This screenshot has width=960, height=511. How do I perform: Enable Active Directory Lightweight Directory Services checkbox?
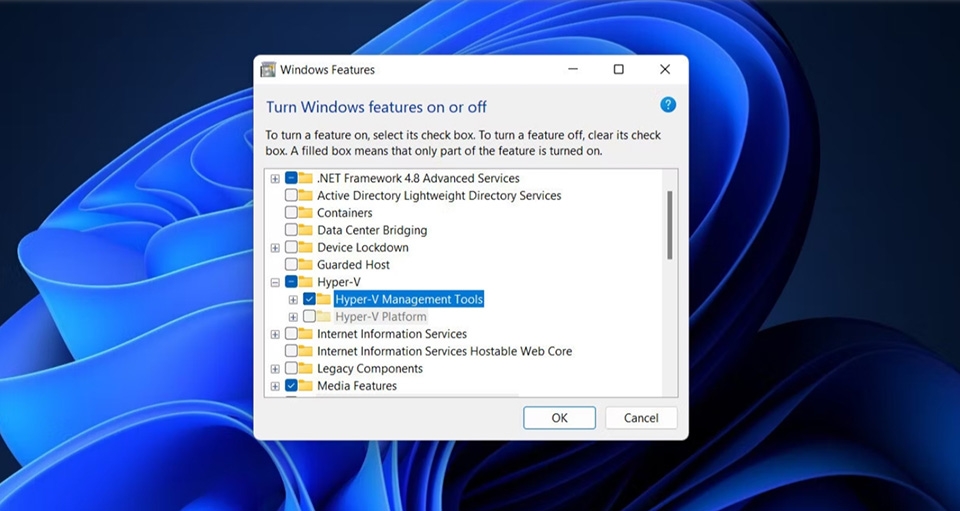click(x=291, y=196)
